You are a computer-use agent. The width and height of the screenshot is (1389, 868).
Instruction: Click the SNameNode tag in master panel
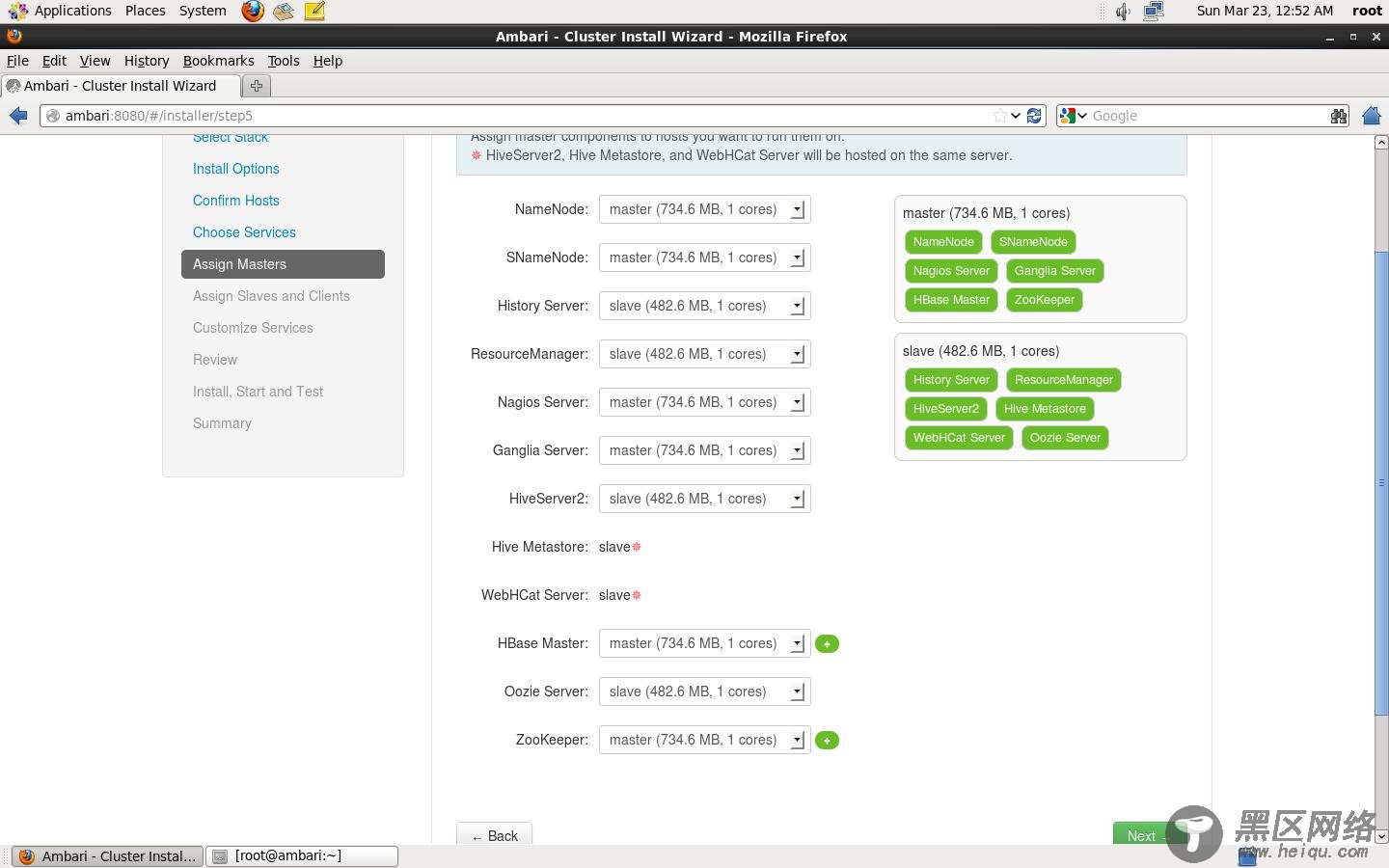click(1033, 242)
